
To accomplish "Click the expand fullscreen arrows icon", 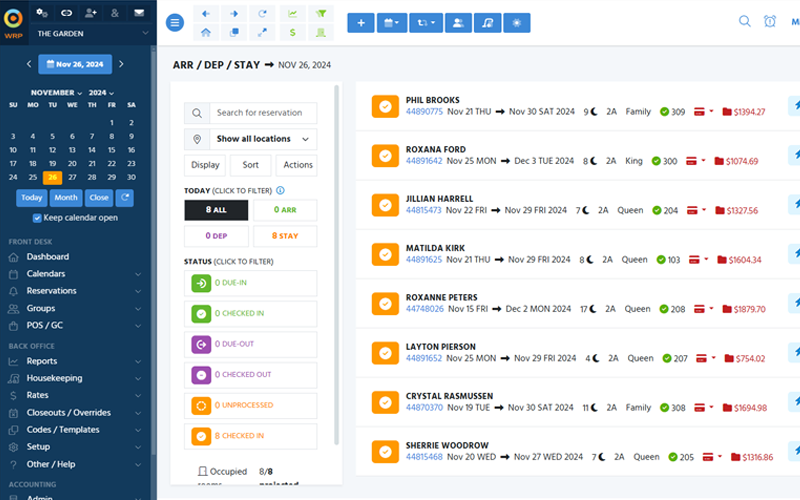I will [x=262, y=32].
